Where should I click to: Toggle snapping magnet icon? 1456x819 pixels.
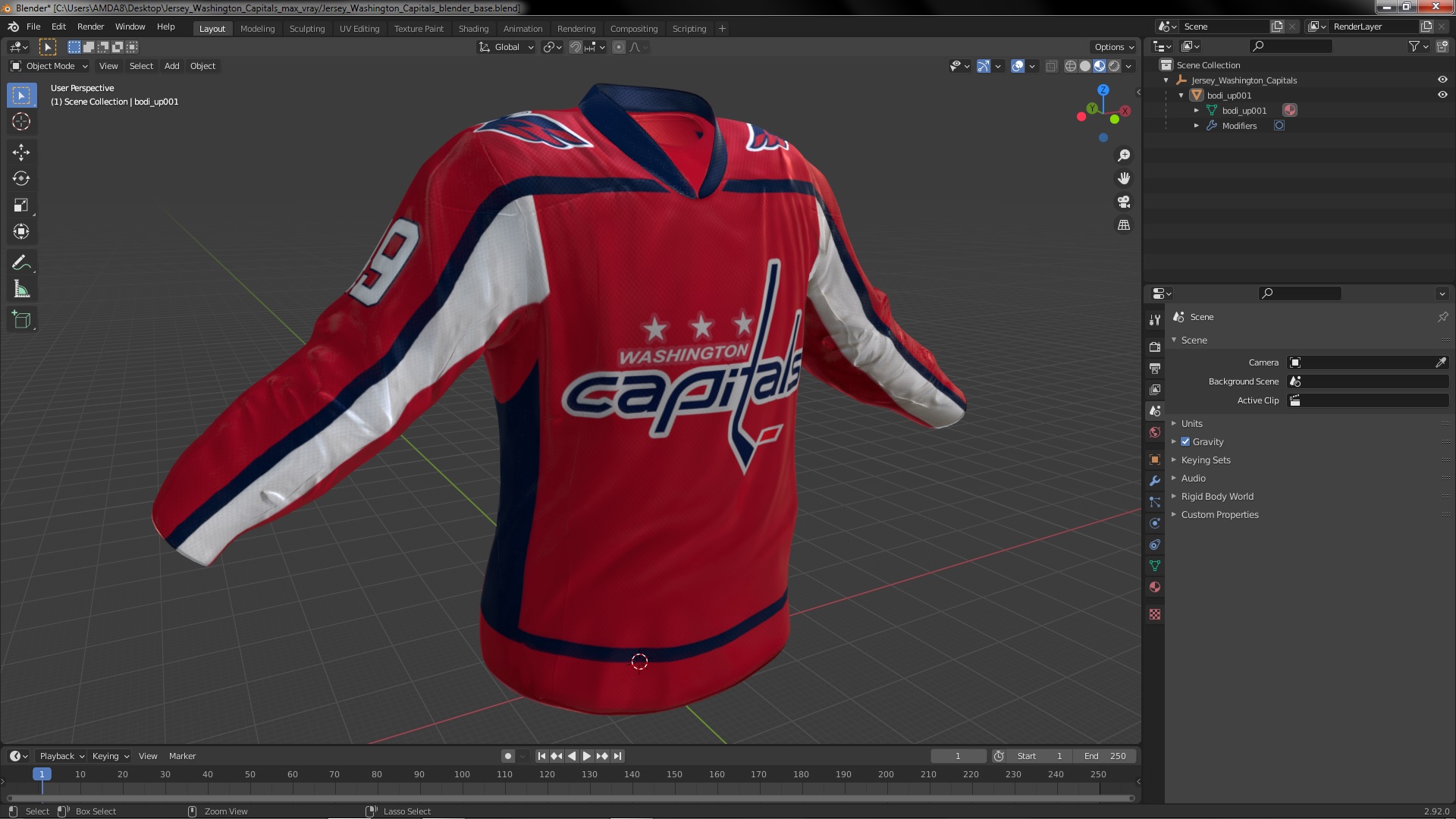point(576,47)
